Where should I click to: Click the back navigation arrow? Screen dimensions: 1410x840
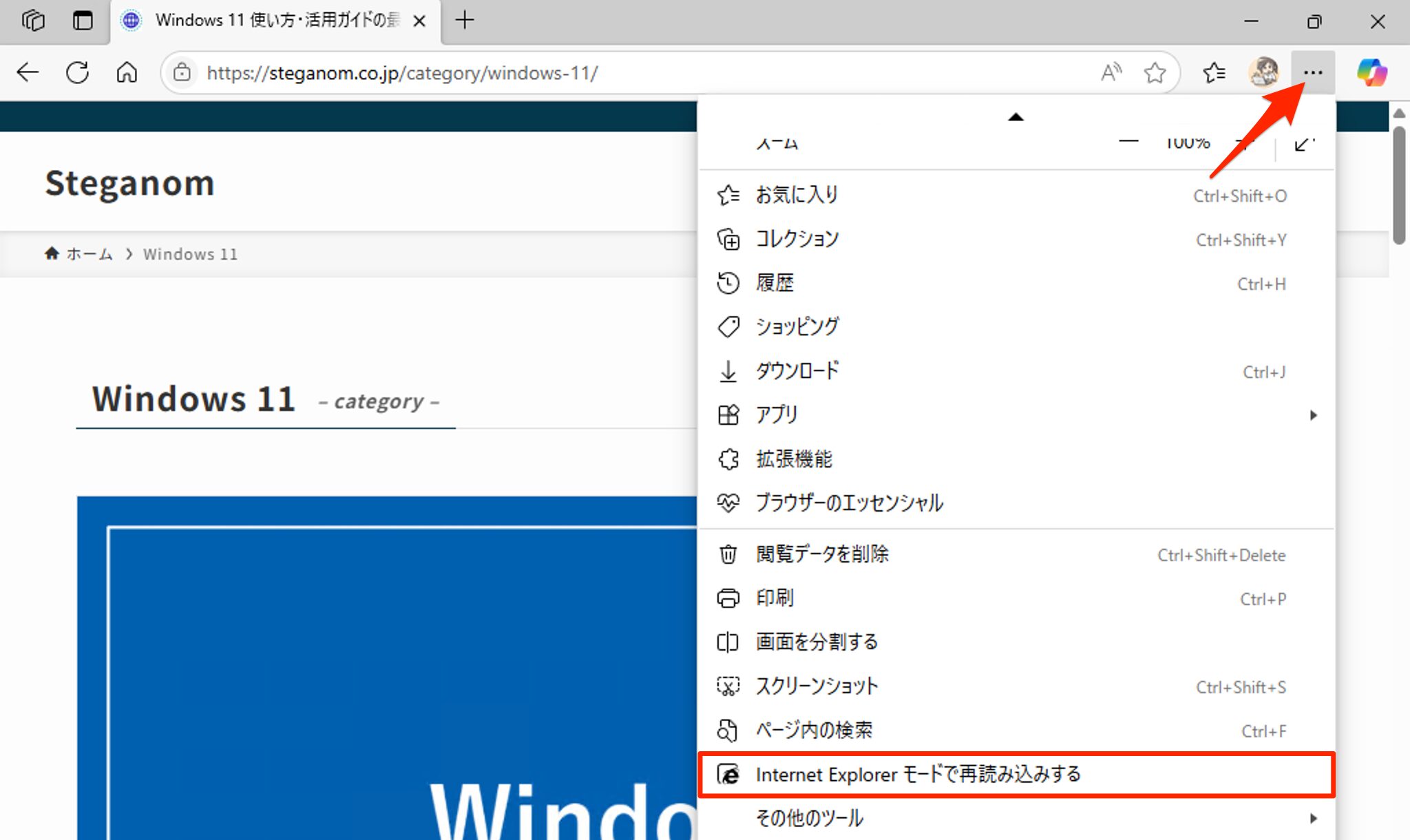[27, 72]
